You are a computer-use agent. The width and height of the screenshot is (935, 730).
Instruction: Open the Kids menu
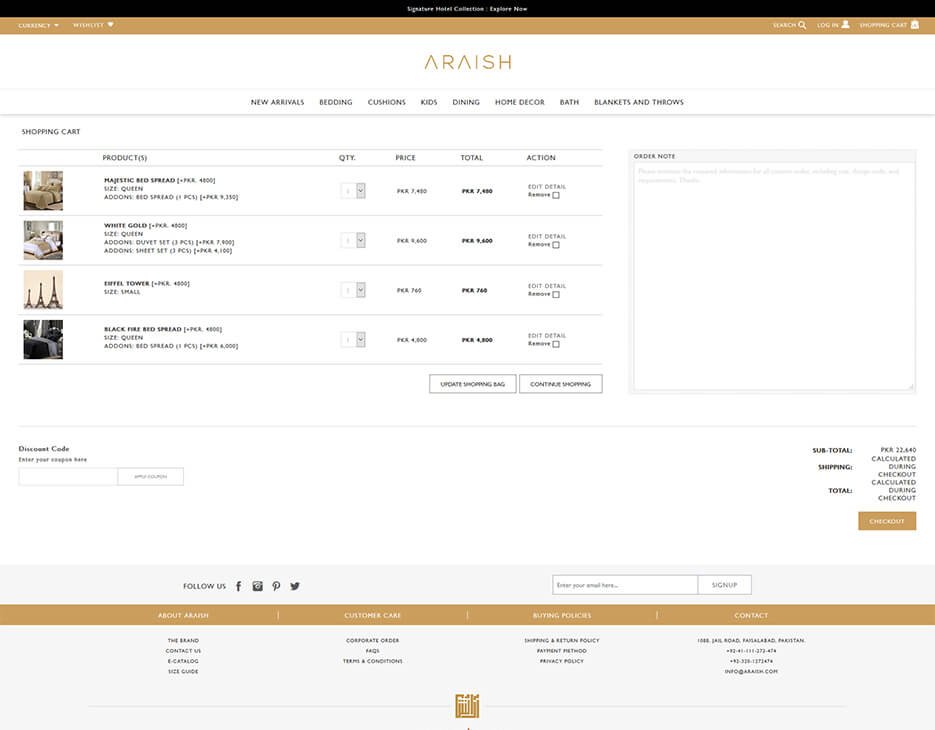(x=429, y=102)
